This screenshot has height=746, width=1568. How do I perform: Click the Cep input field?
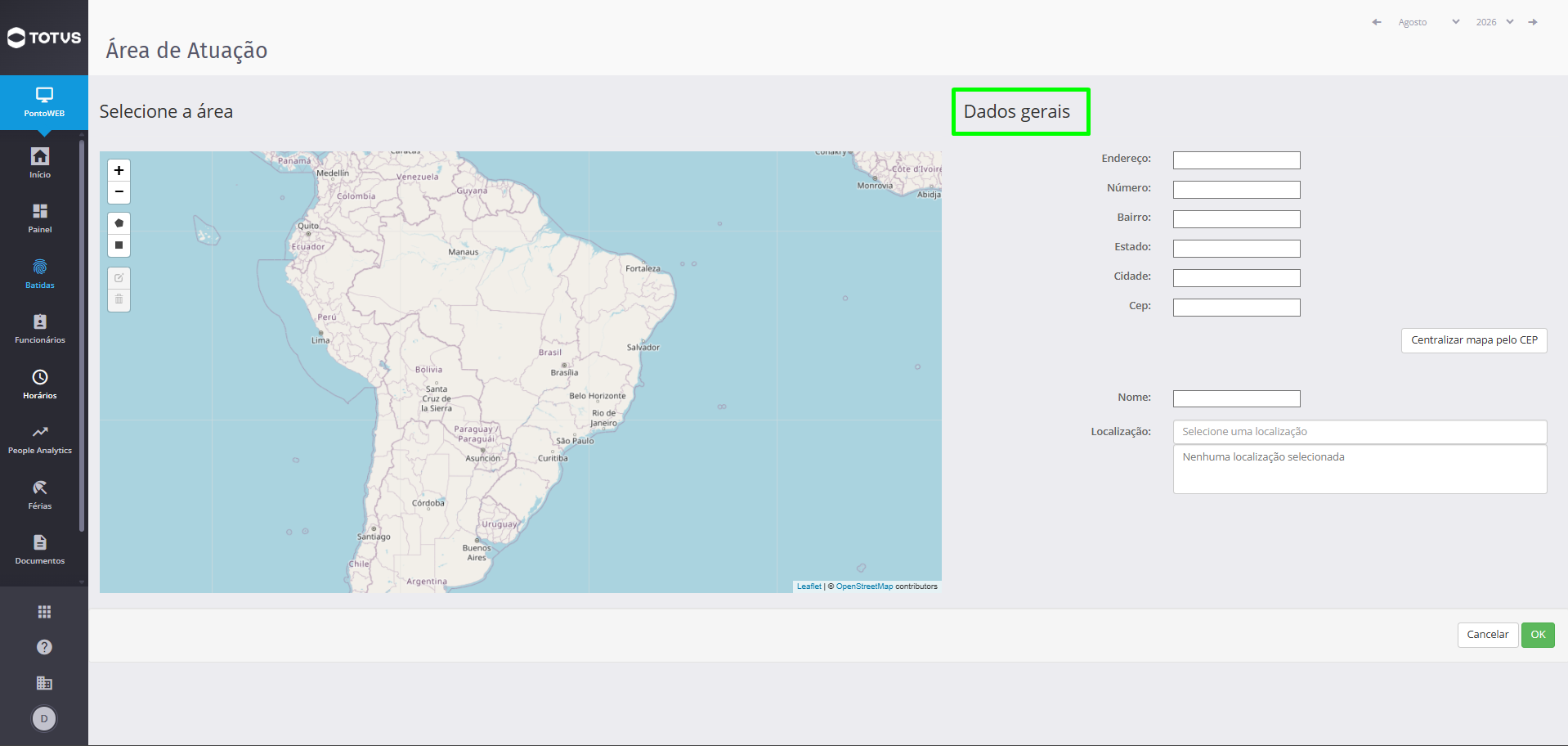(1236, 308)
